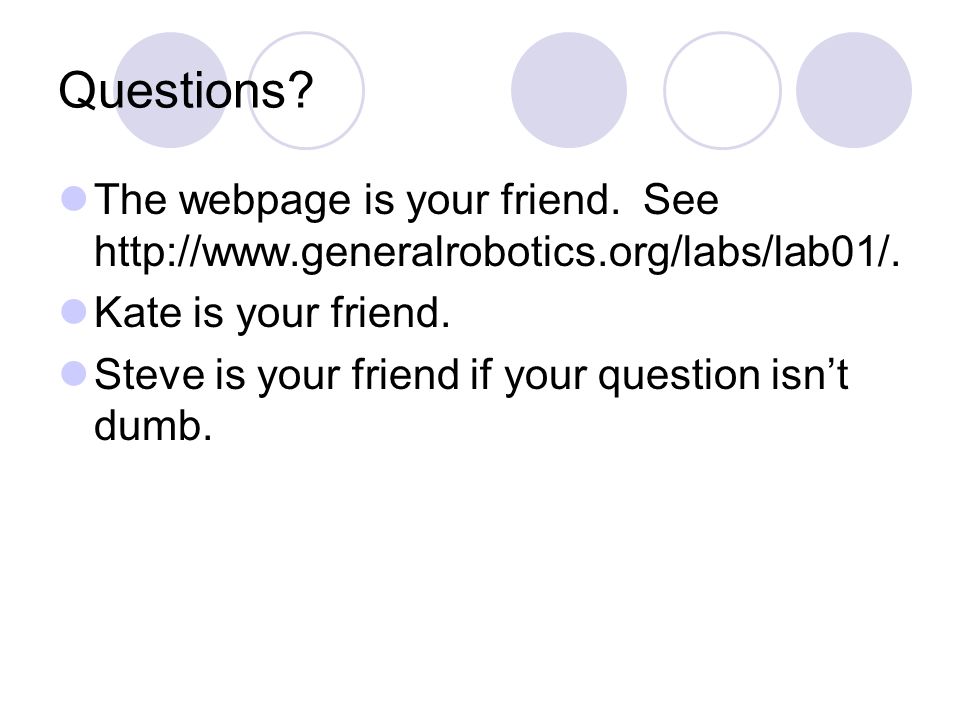Click the outlined circle near right side
The image size is (960, 720).
(722, 91)
